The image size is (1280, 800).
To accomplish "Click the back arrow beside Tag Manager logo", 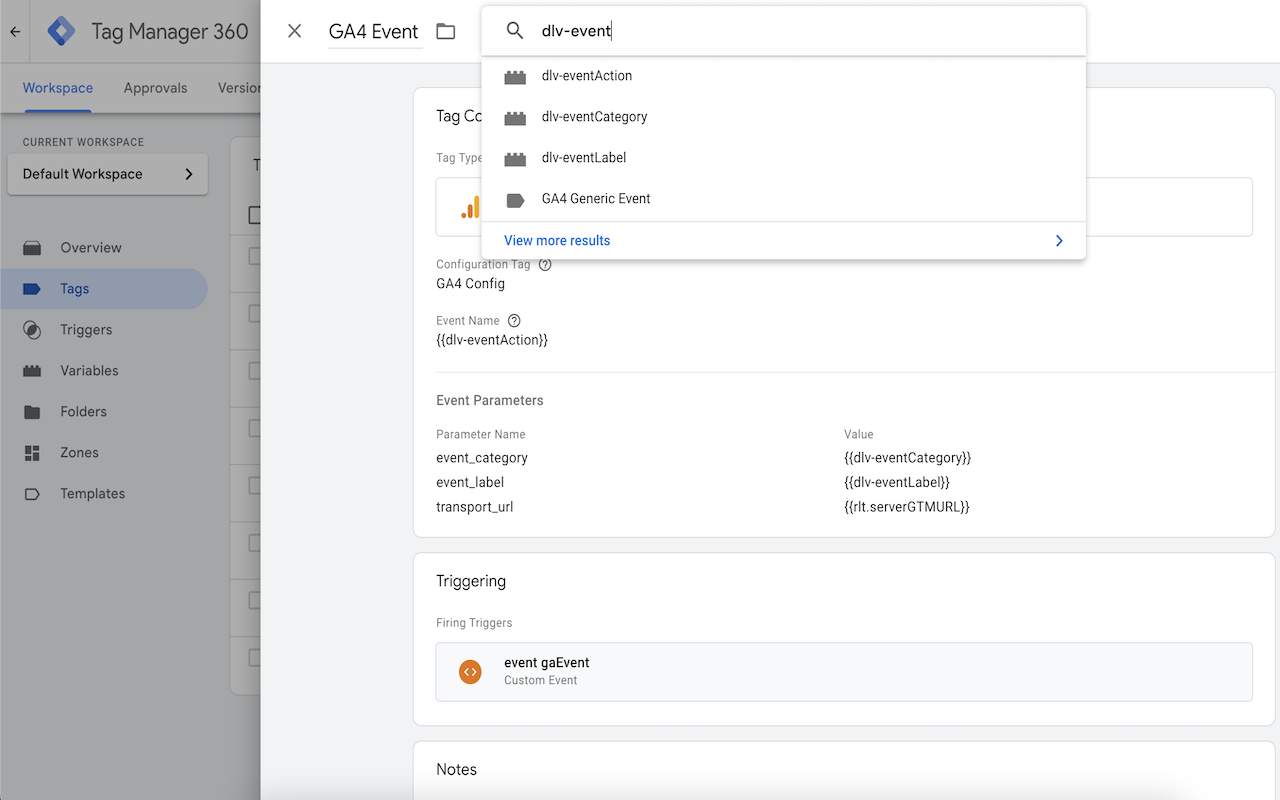I will tap(15, 32).
